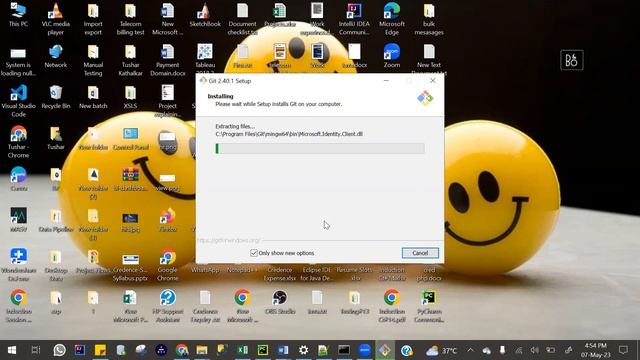The height and width of the screenshot is (360, 640).
Task: Select the Firefox desktop icon
Action: 168,220
